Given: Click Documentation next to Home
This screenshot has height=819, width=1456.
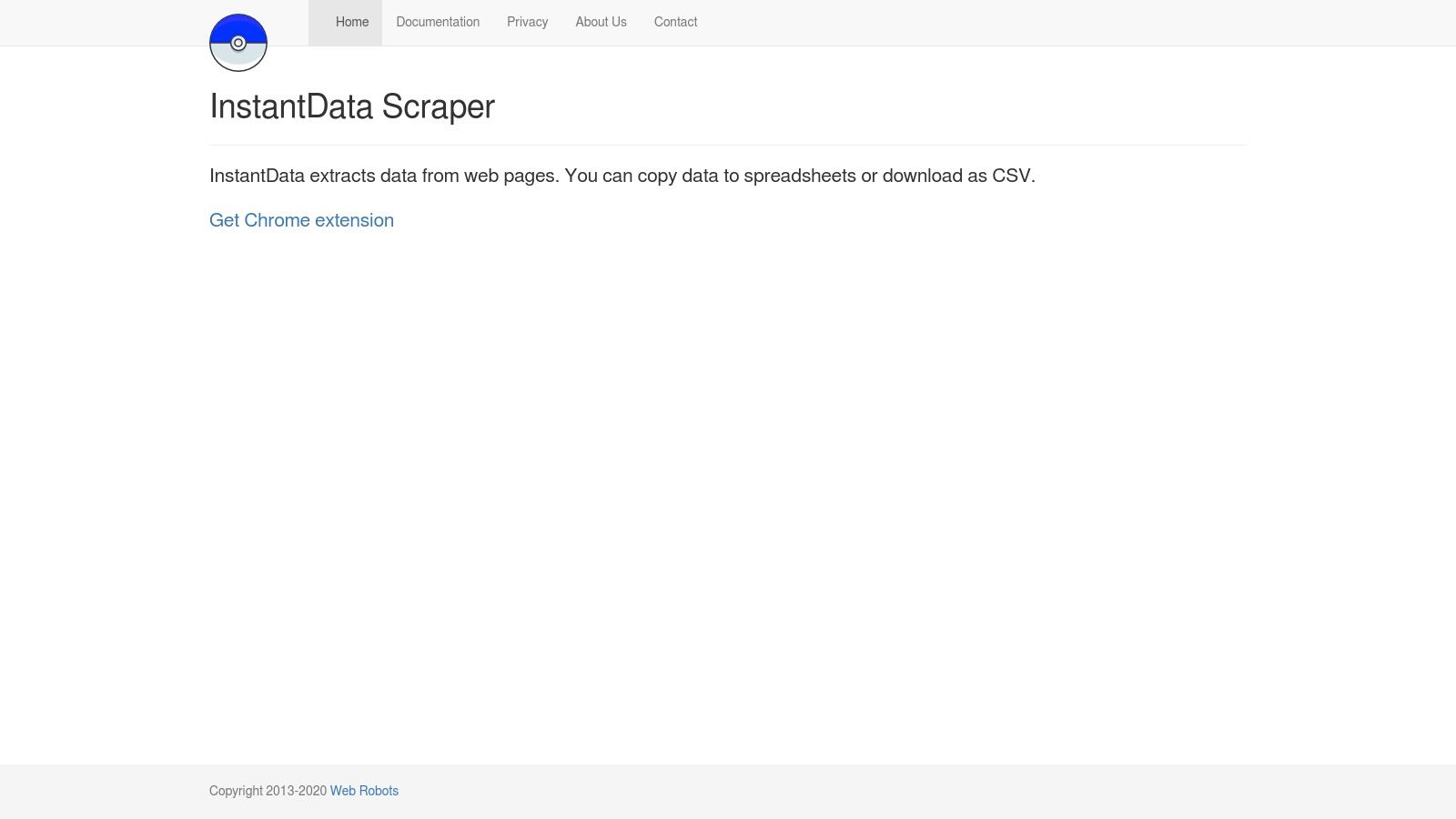Looking at the screenshot, I should (438, 22).
